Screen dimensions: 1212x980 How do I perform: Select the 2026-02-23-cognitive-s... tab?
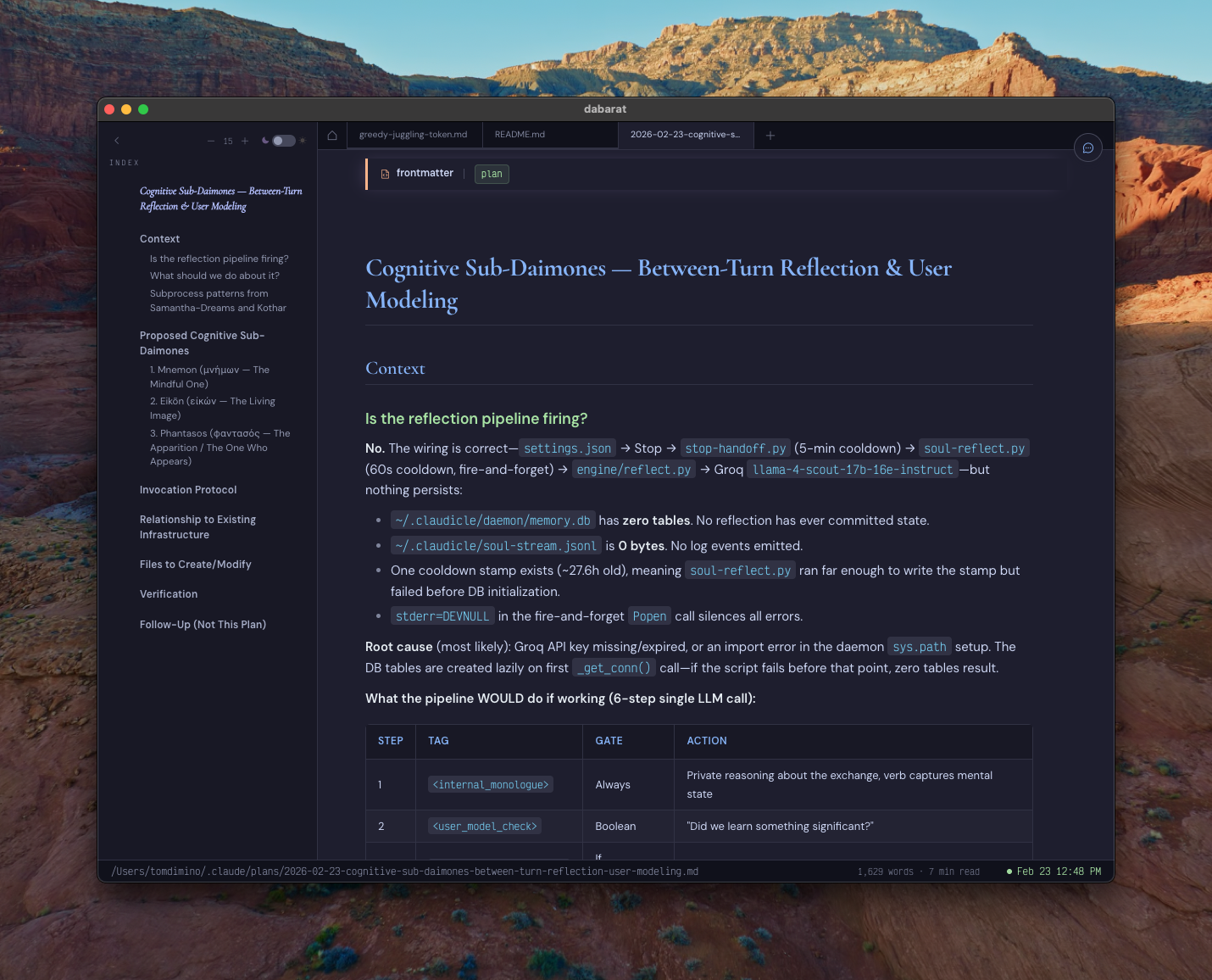(x=685, y=134)
